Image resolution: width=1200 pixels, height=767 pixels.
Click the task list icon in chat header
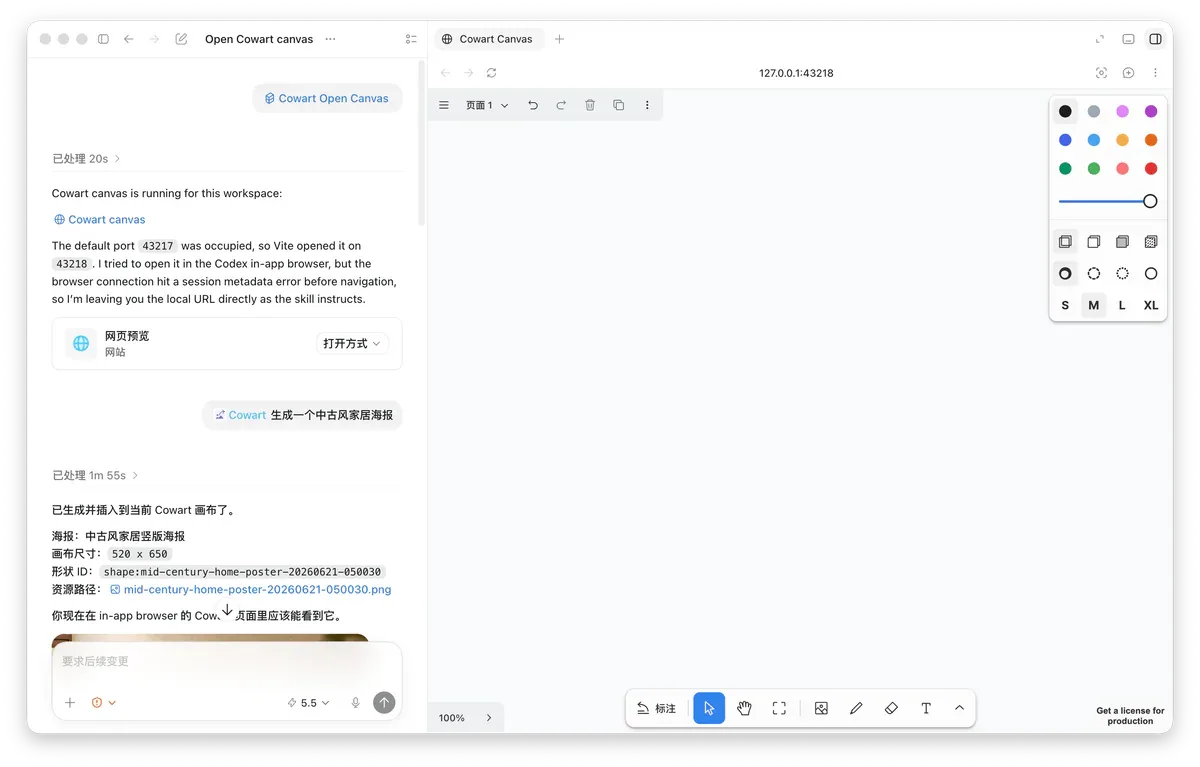(411, 39)
